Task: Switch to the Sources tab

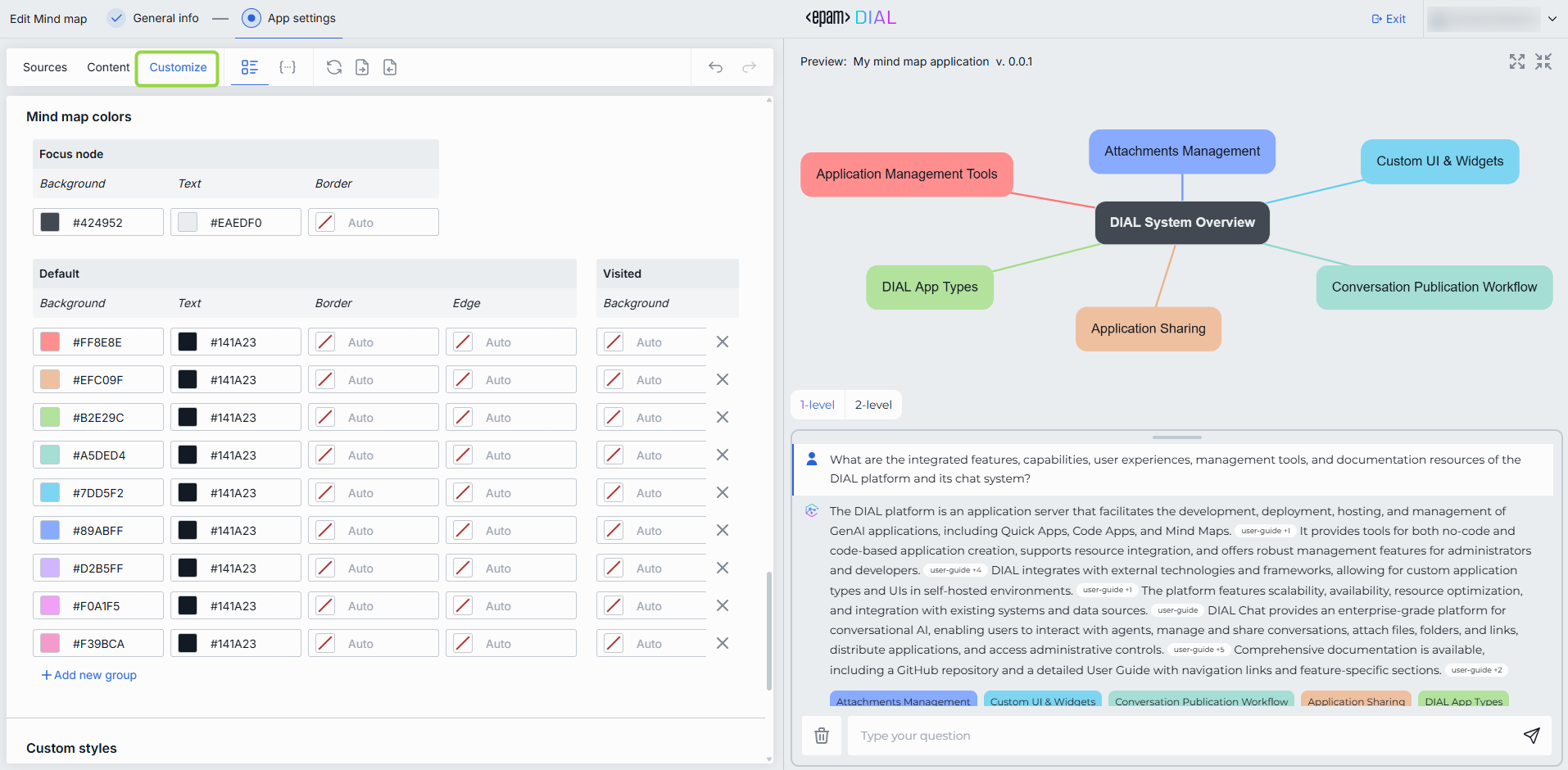Action: point(45,67)
